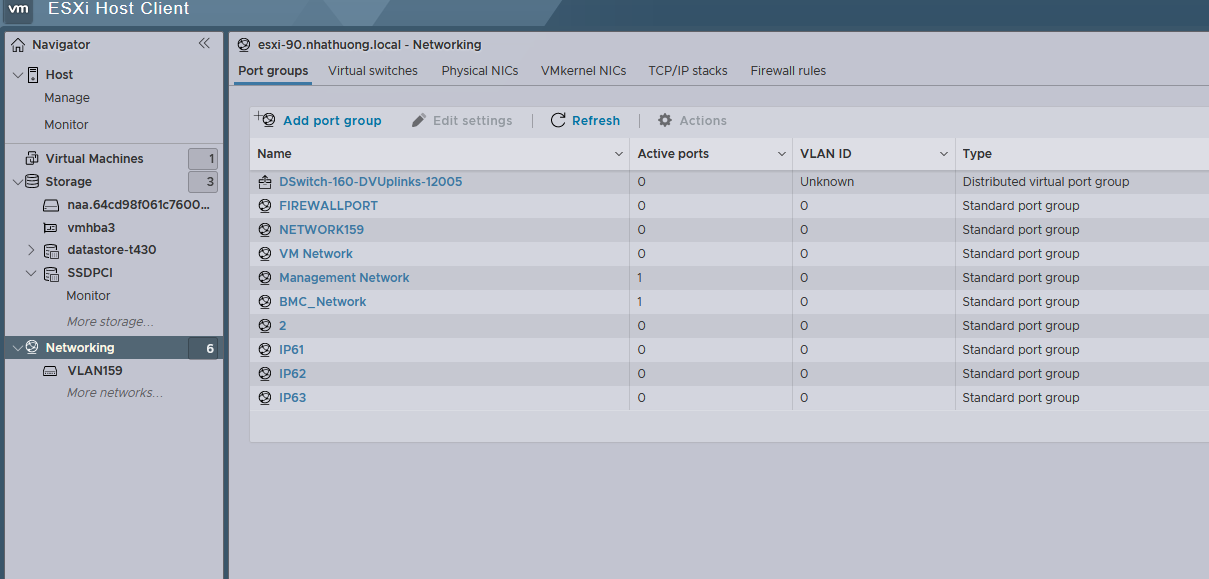Click the Add port group icon
1209x579 pixels.
(x=265, y=120)
